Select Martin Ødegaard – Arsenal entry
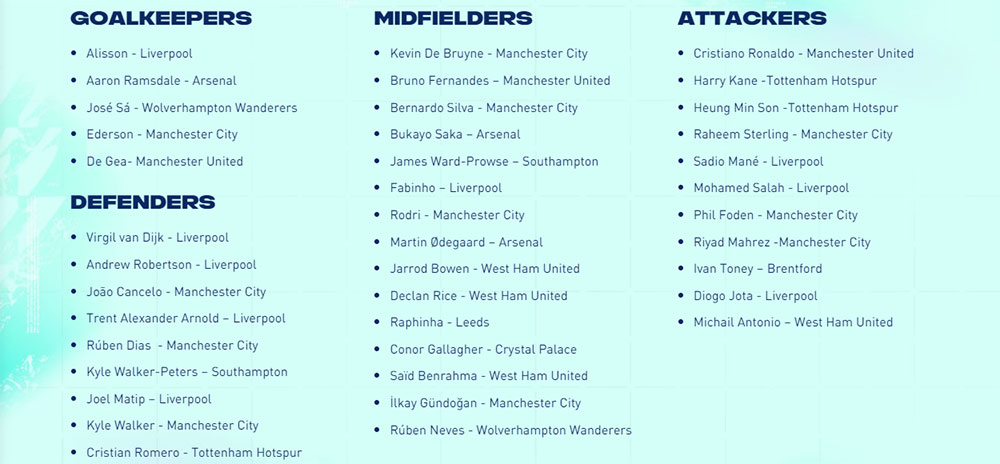The height and width of the screenshot is (464, 1000). [x=467, y=242]
